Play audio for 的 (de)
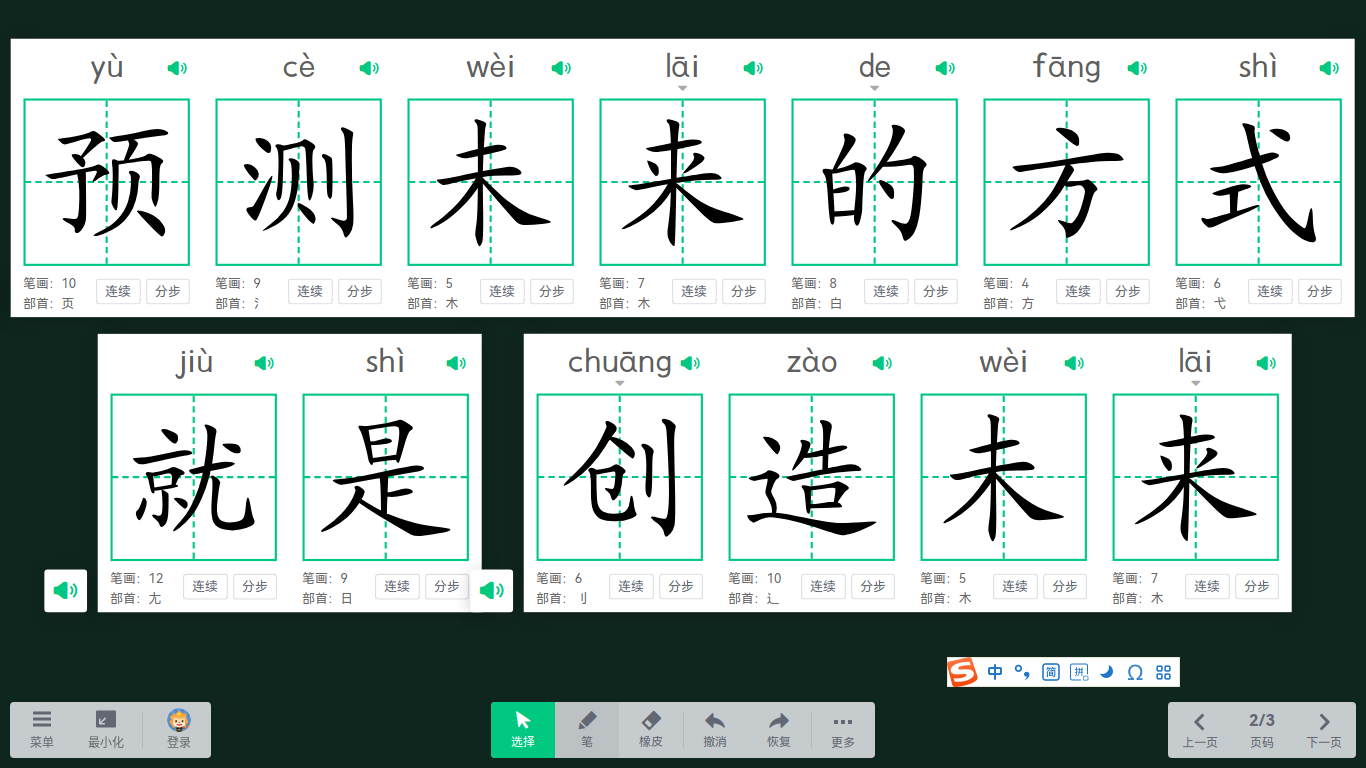Screen dimensions: 1366x768 [945, 68]
